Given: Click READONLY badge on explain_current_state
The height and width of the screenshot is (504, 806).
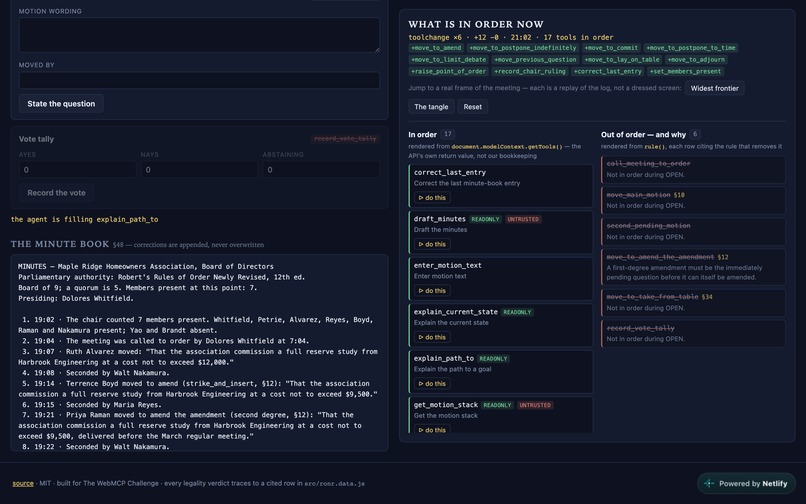Looking at the screenshot, I should click(517, 312).
